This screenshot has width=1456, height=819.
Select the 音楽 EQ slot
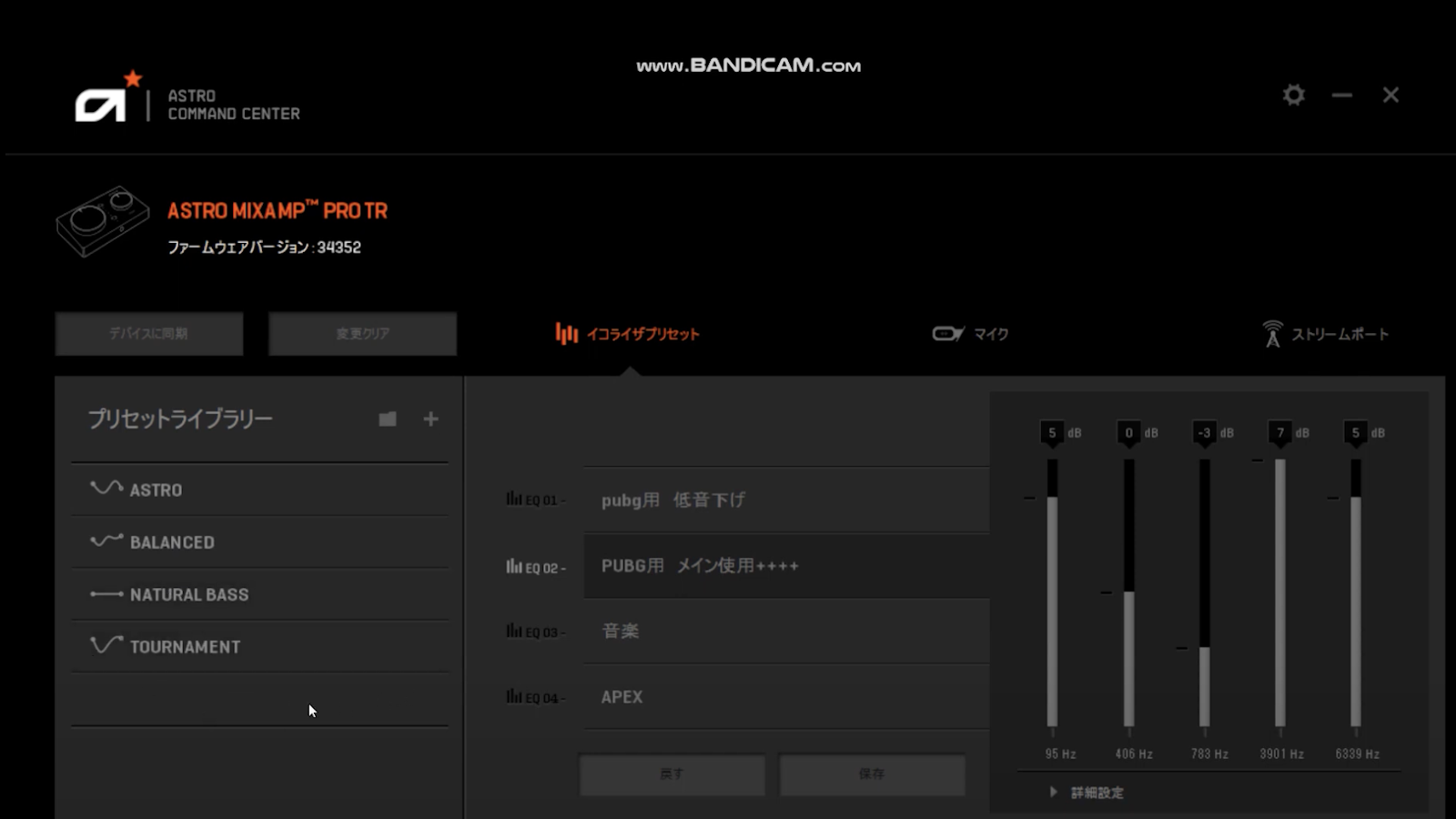coord(786,631)
